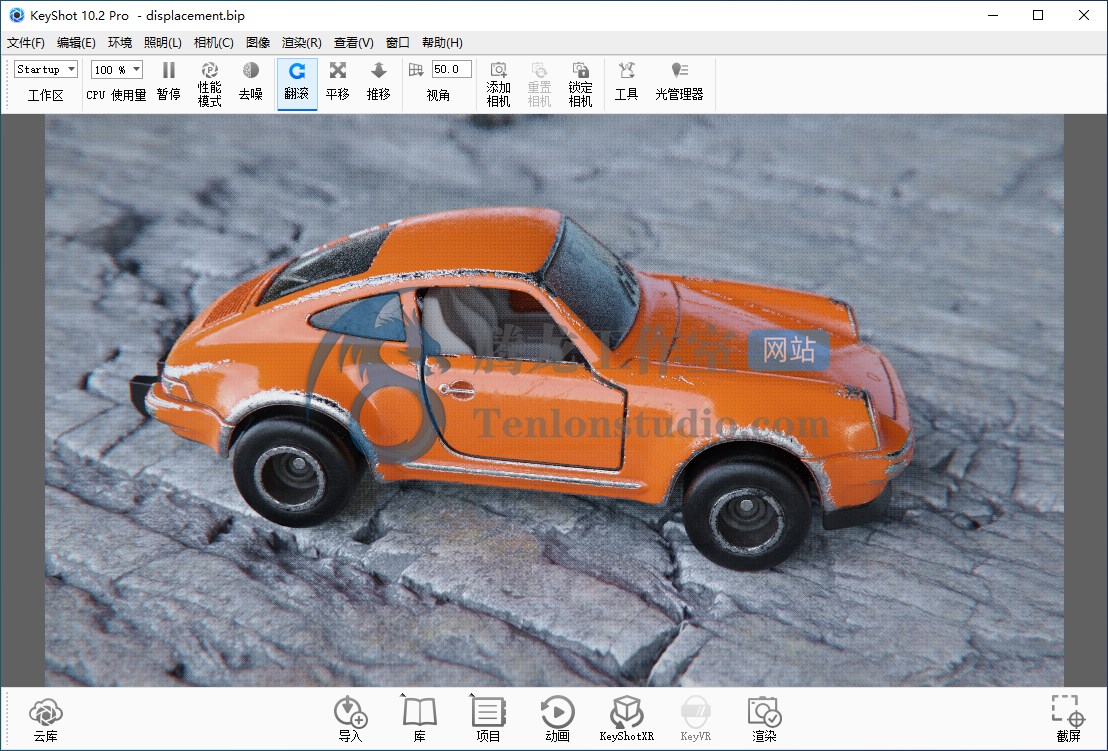This screenshot has width=1108, height=751.
Task: Select the Pan (平移) camera tool
Action: tap(338, 82)
